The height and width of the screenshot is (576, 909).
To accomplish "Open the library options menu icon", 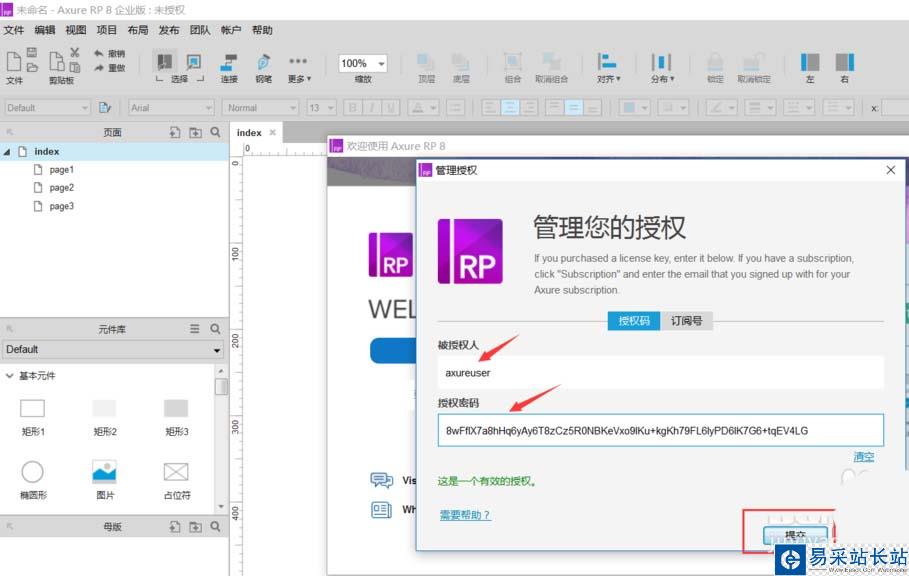I will click(x=195, y=329).
